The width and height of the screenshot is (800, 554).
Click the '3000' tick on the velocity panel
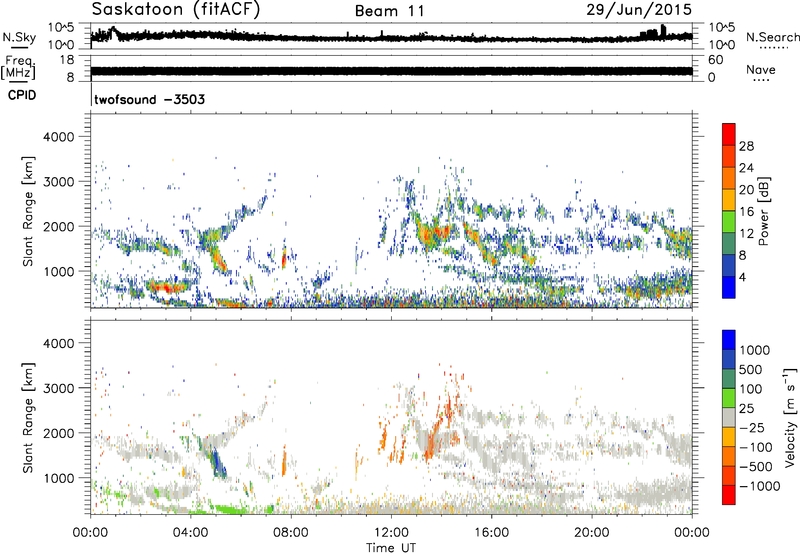coord(58,388)
